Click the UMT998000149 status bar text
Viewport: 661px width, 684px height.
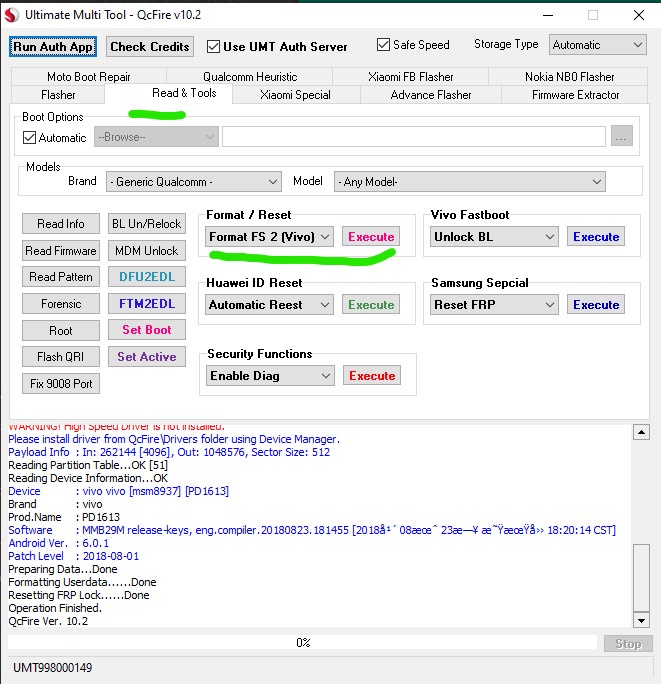coord(52,667)
